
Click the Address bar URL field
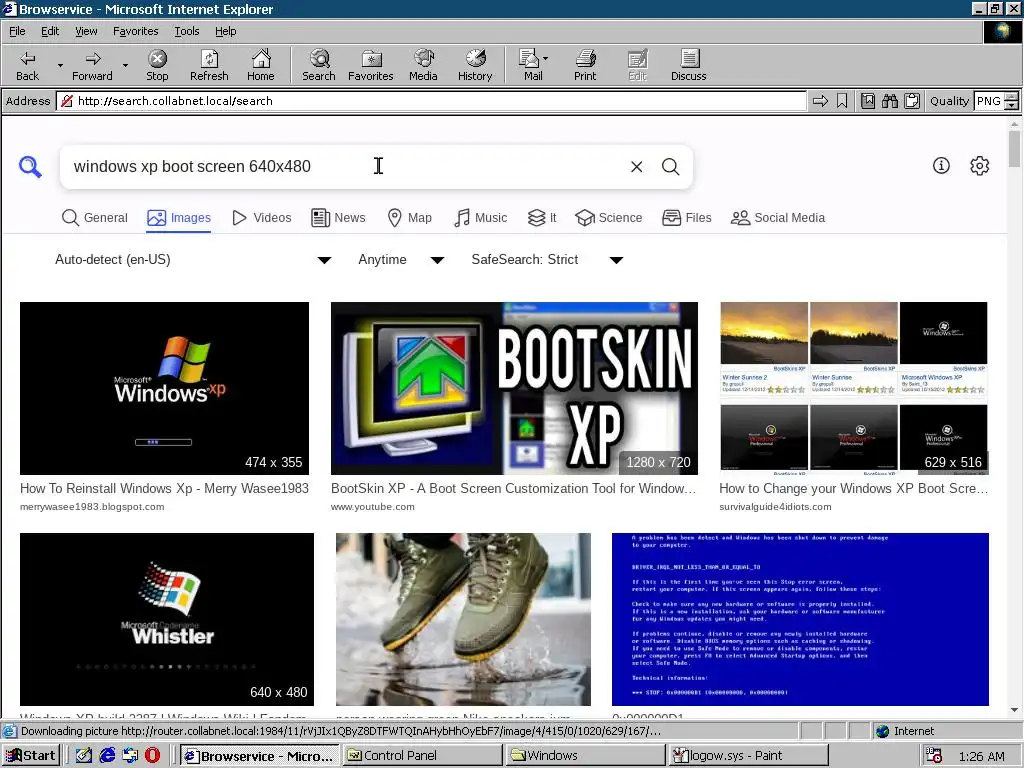pyautogui.click(x=431, y=101)
